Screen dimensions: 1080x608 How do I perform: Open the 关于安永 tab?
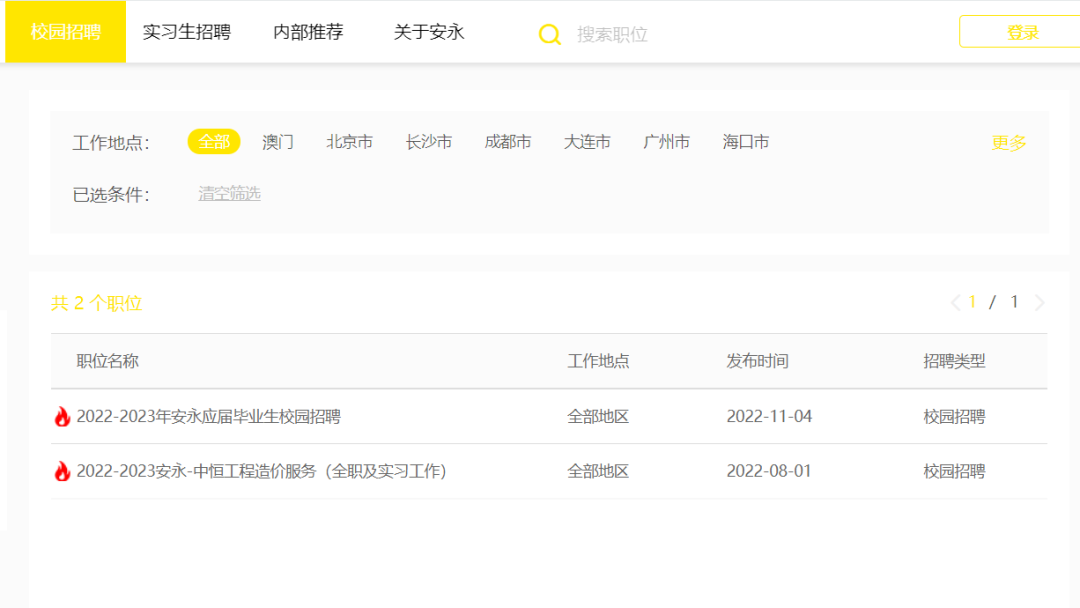[x=428, y=32]
